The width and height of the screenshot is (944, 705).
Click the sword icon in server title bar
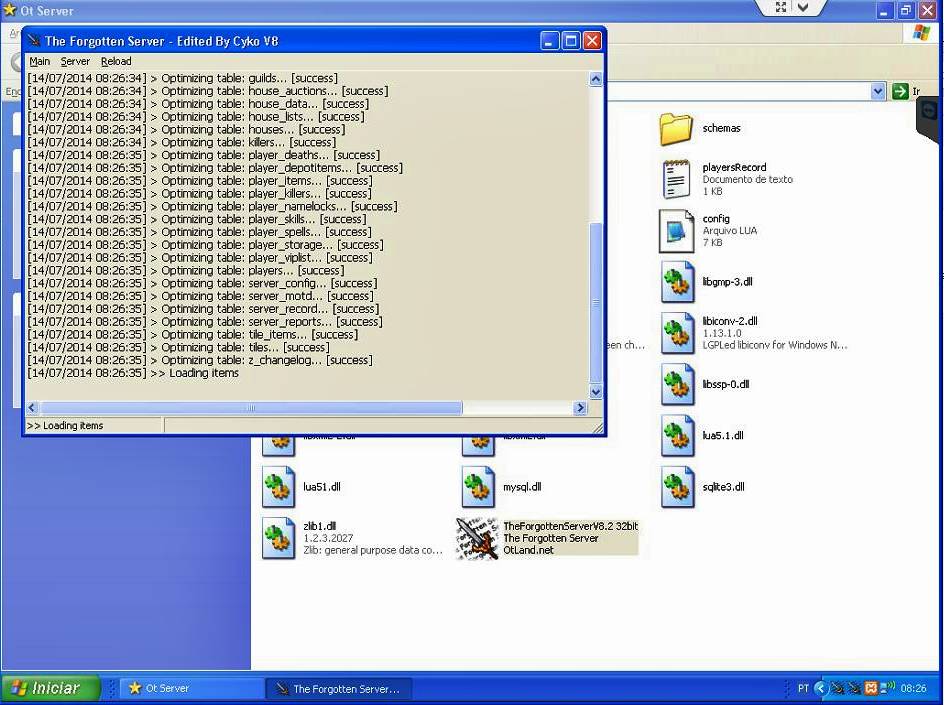(x=34, y=40)
